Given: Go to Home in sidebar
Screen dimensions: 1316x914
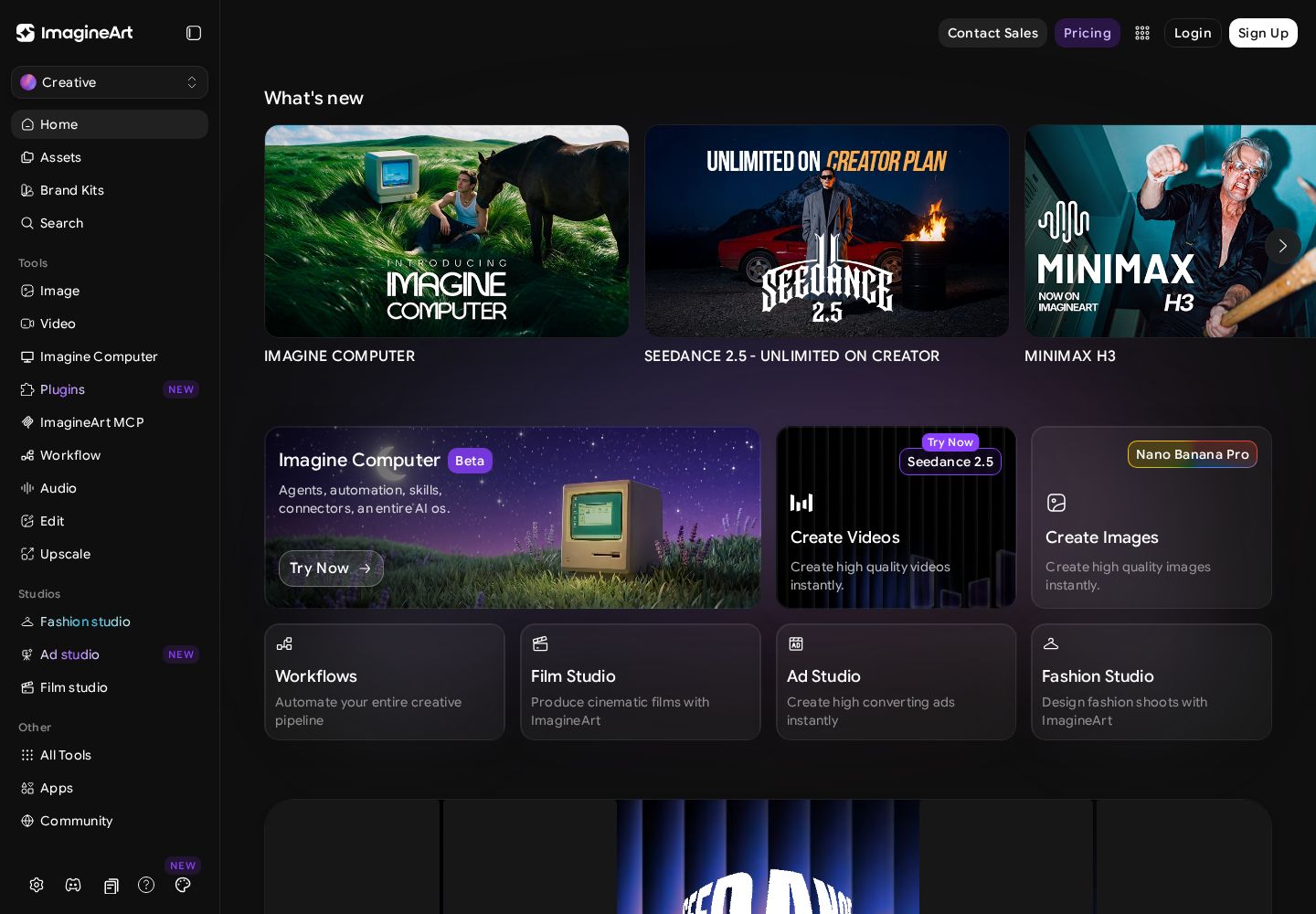Looking at the screenshot, I should [x=110, y=124].
